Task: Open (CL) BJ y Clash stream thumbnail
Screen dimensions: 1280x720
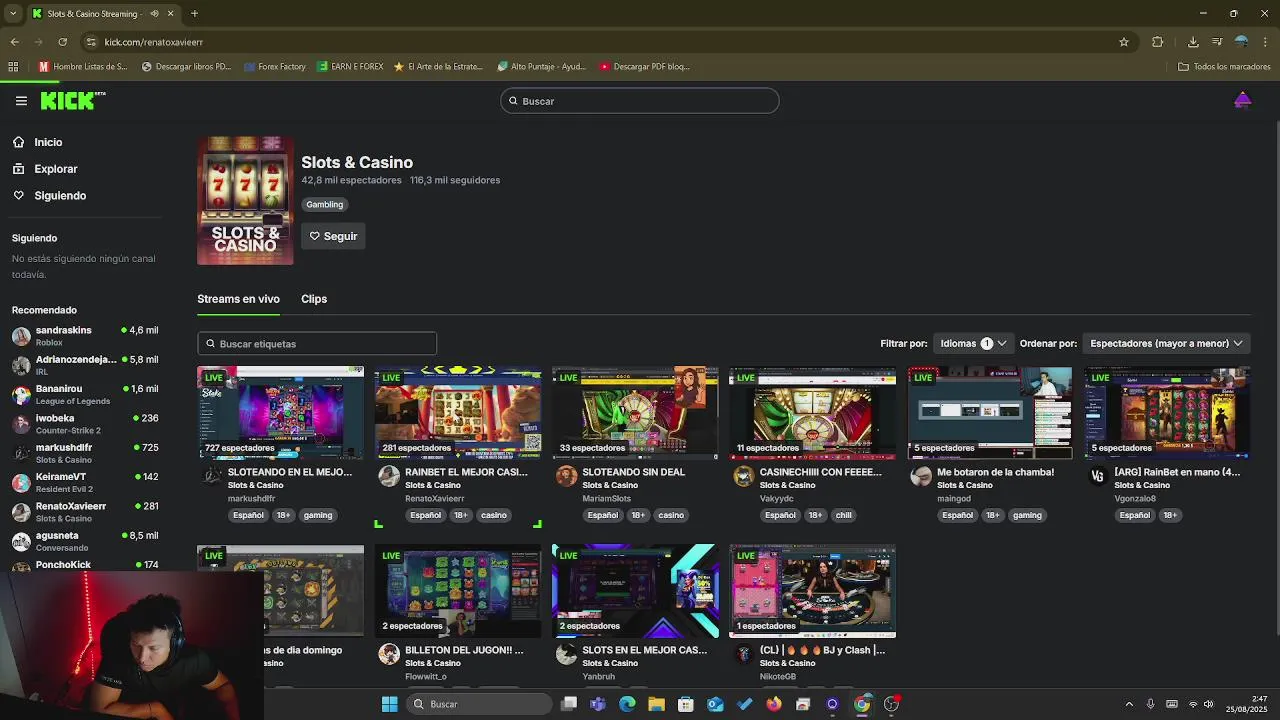Action: click(x=812, y=591)
